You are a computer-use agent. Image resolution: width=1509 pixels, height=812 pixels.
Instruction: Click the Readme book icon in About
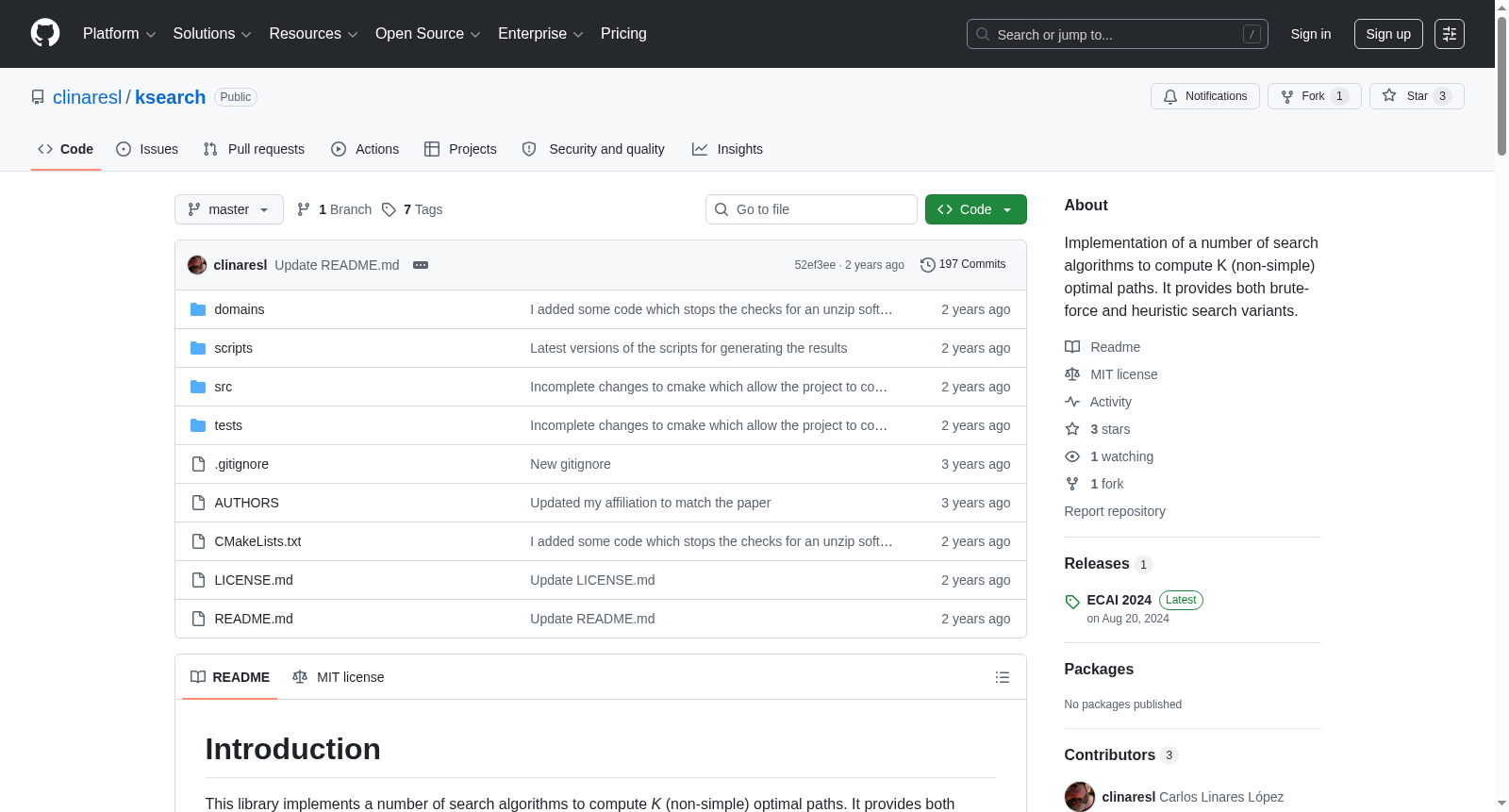point(1072,347)
